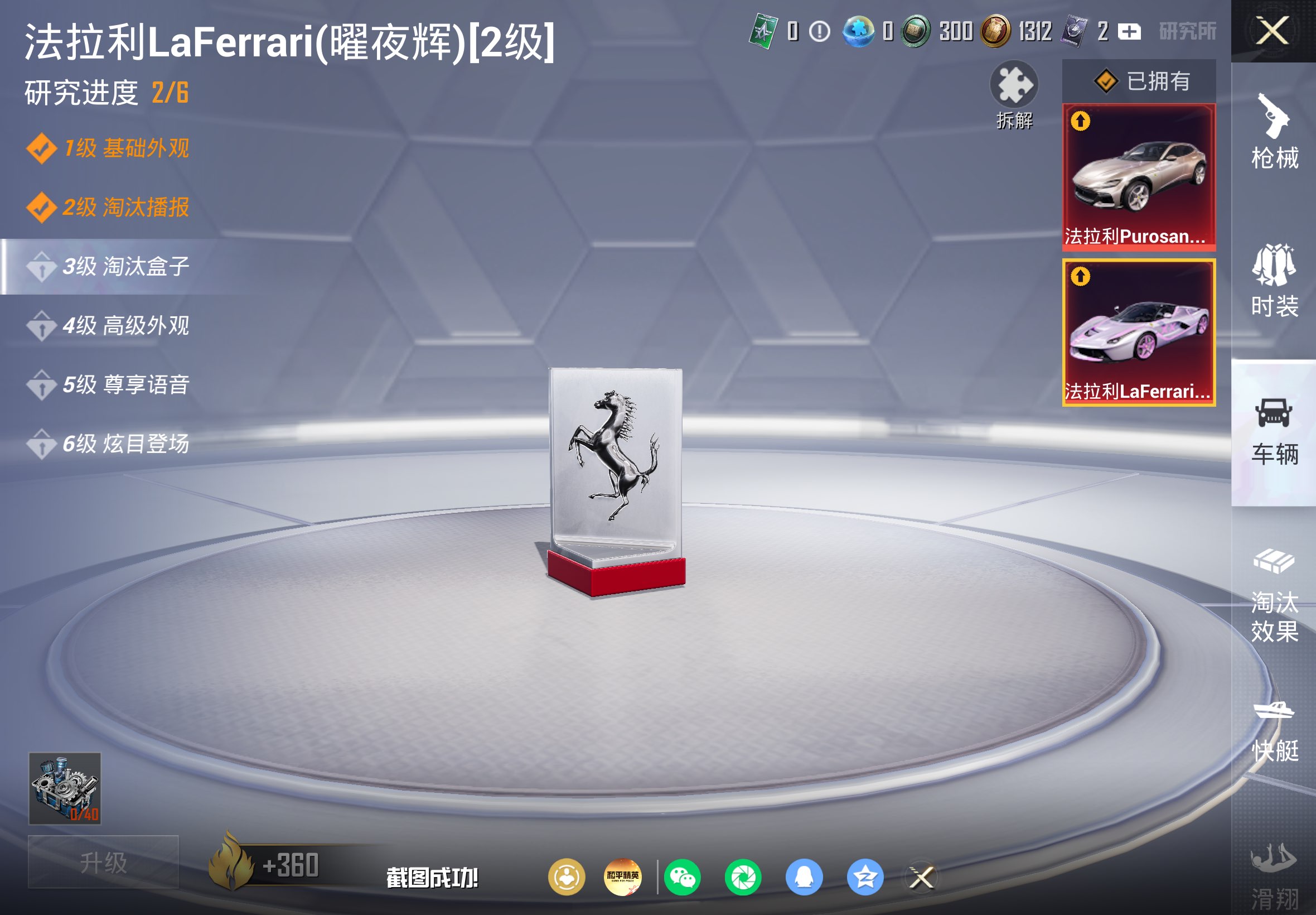Image resolution: width=1316 pixels, height=915 pixels.
Task: Share screenshot to WeChat Moments shutter icon
Action: point(743,877)
